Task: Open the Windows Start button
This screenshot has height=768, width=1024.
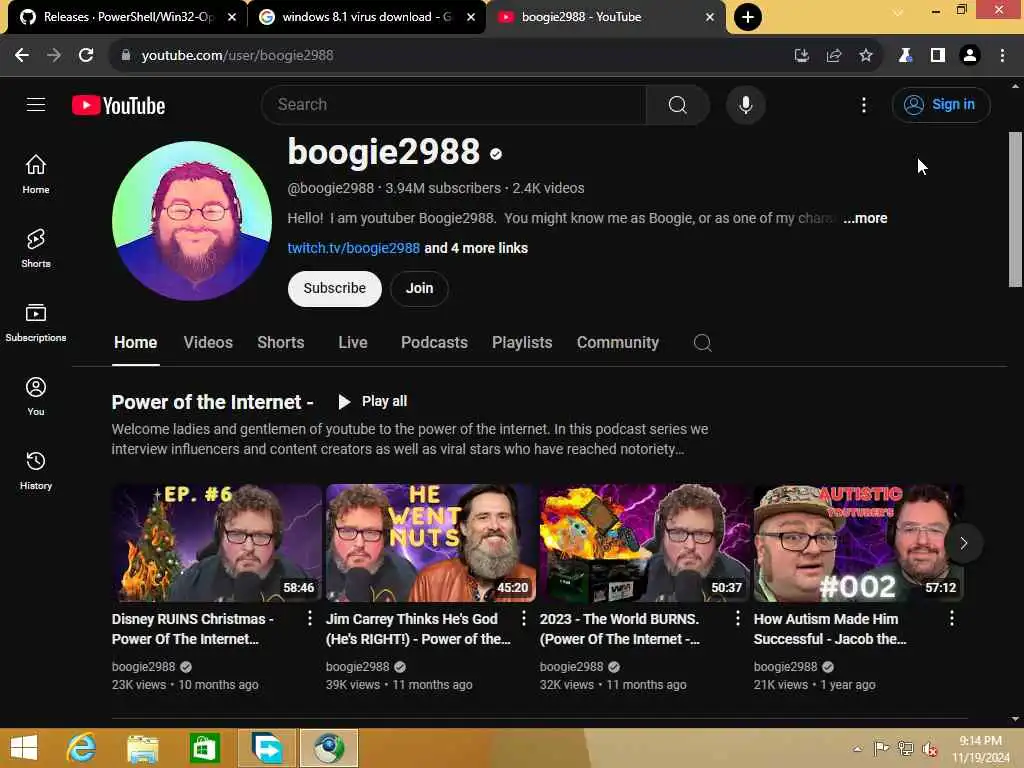Action: [24, 748]
